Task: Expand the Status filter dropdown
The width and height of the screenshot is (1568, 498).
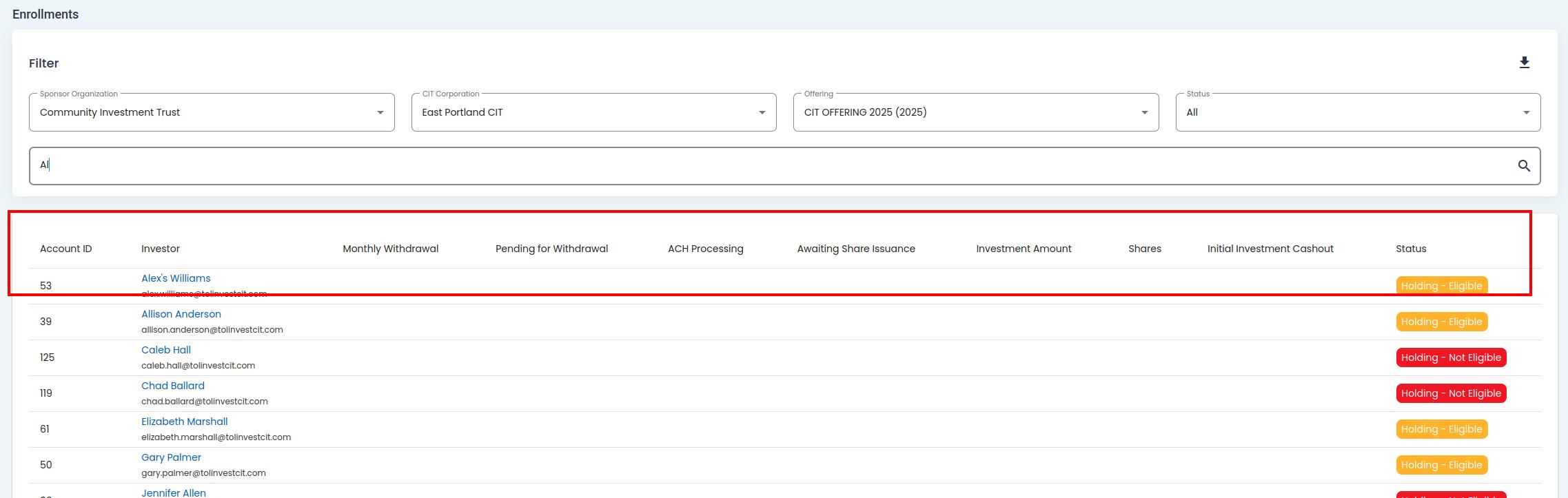Action: [1357, 112]
